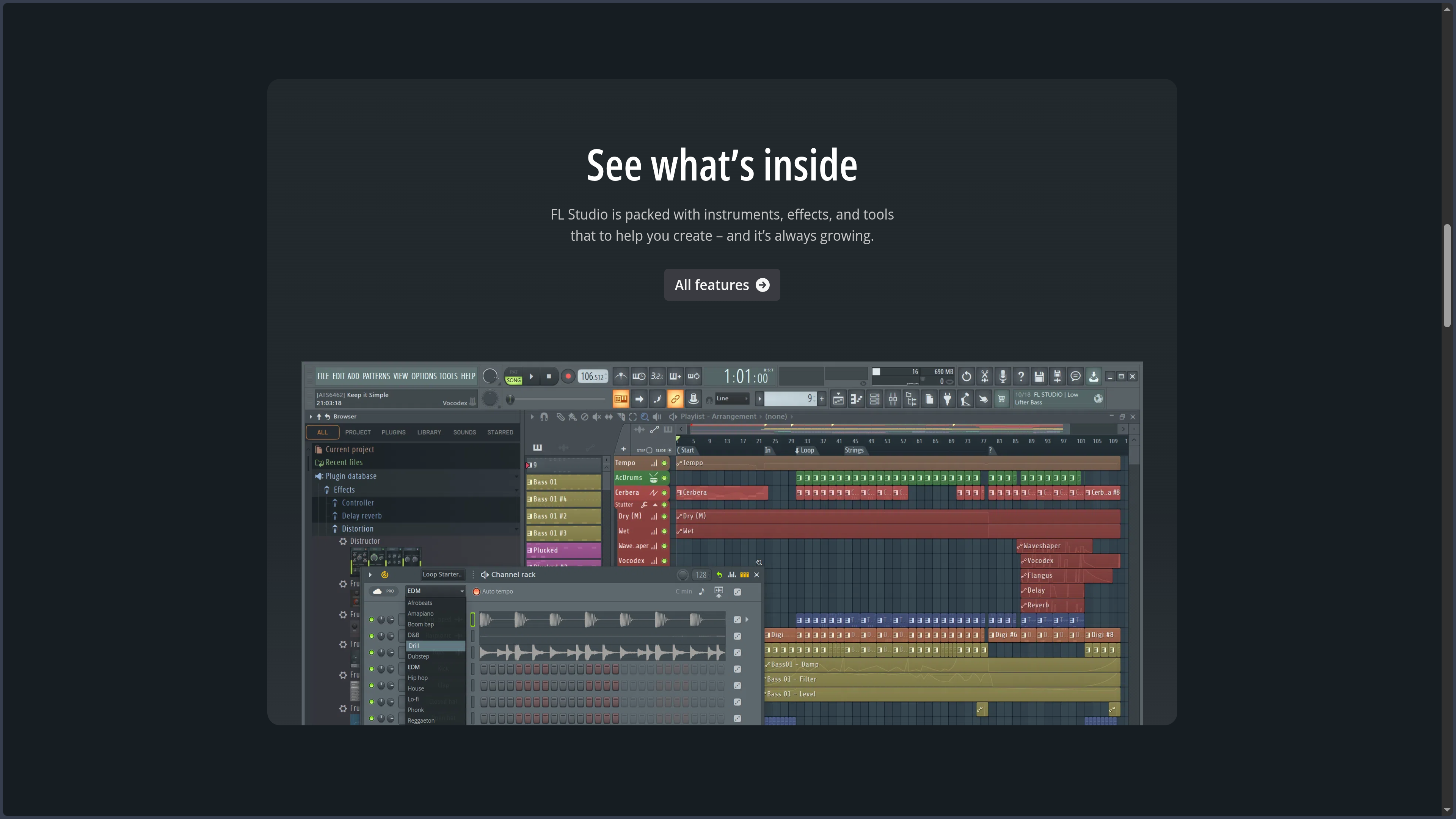The height and width of the screenshot is (819, 1456).
Task: Toggle the red Auto tempo button
Action: 477,592
